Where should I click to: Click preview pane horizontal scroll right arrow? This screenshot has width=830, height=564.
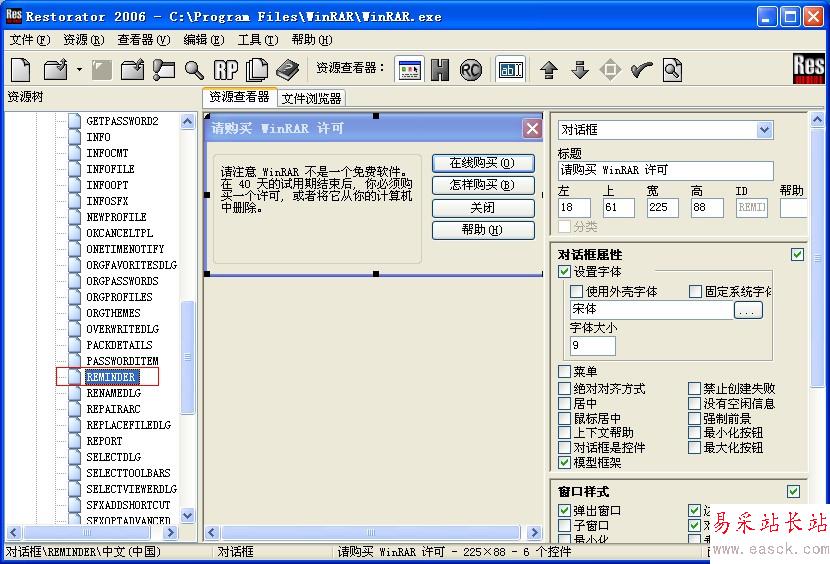(x=535, y=532)
